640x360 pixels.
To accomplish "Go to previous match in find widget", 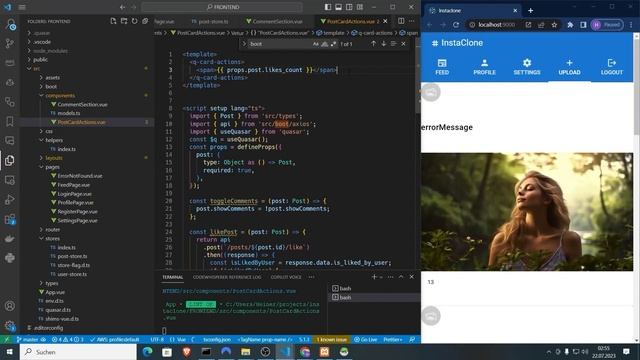I will coord(373,44).
